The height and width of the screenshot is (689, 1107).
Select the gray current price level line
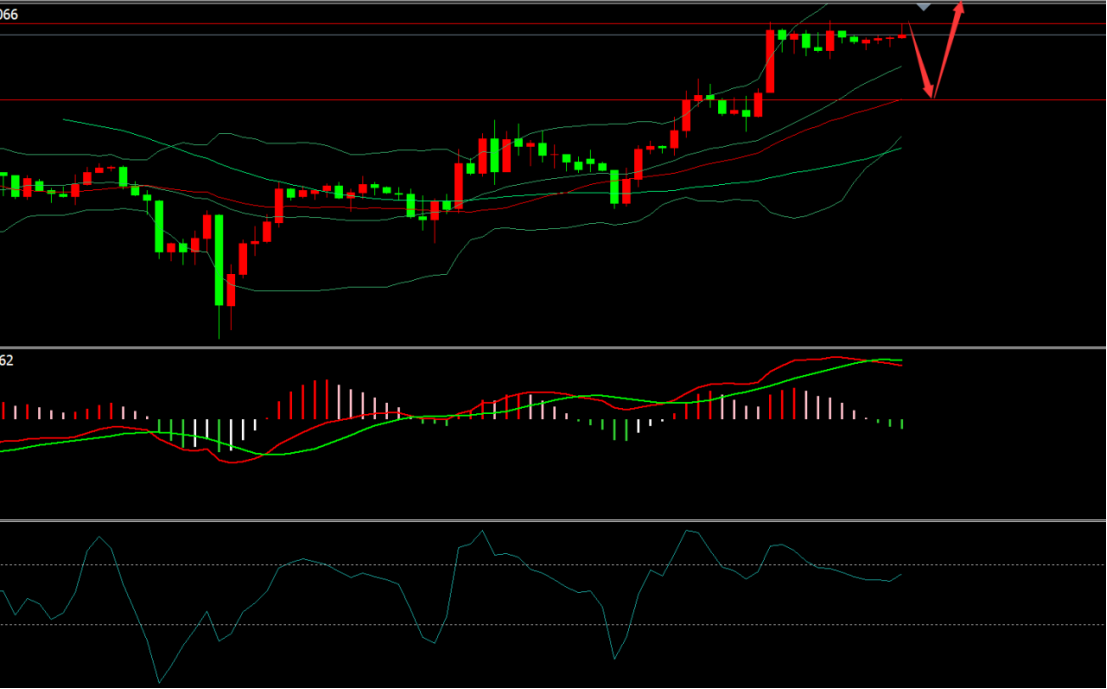pos(554,35)
